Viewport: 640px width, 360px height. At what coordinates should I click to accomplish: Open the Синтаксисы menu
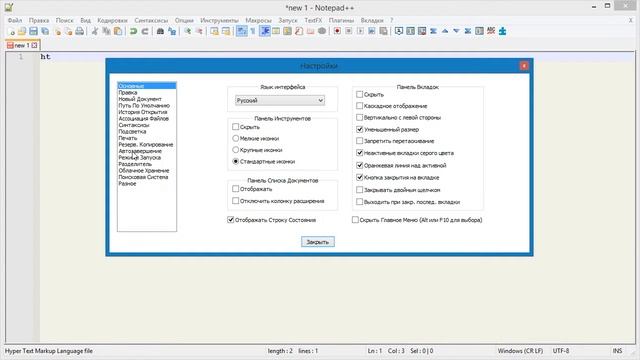click(x=151, y=20)
